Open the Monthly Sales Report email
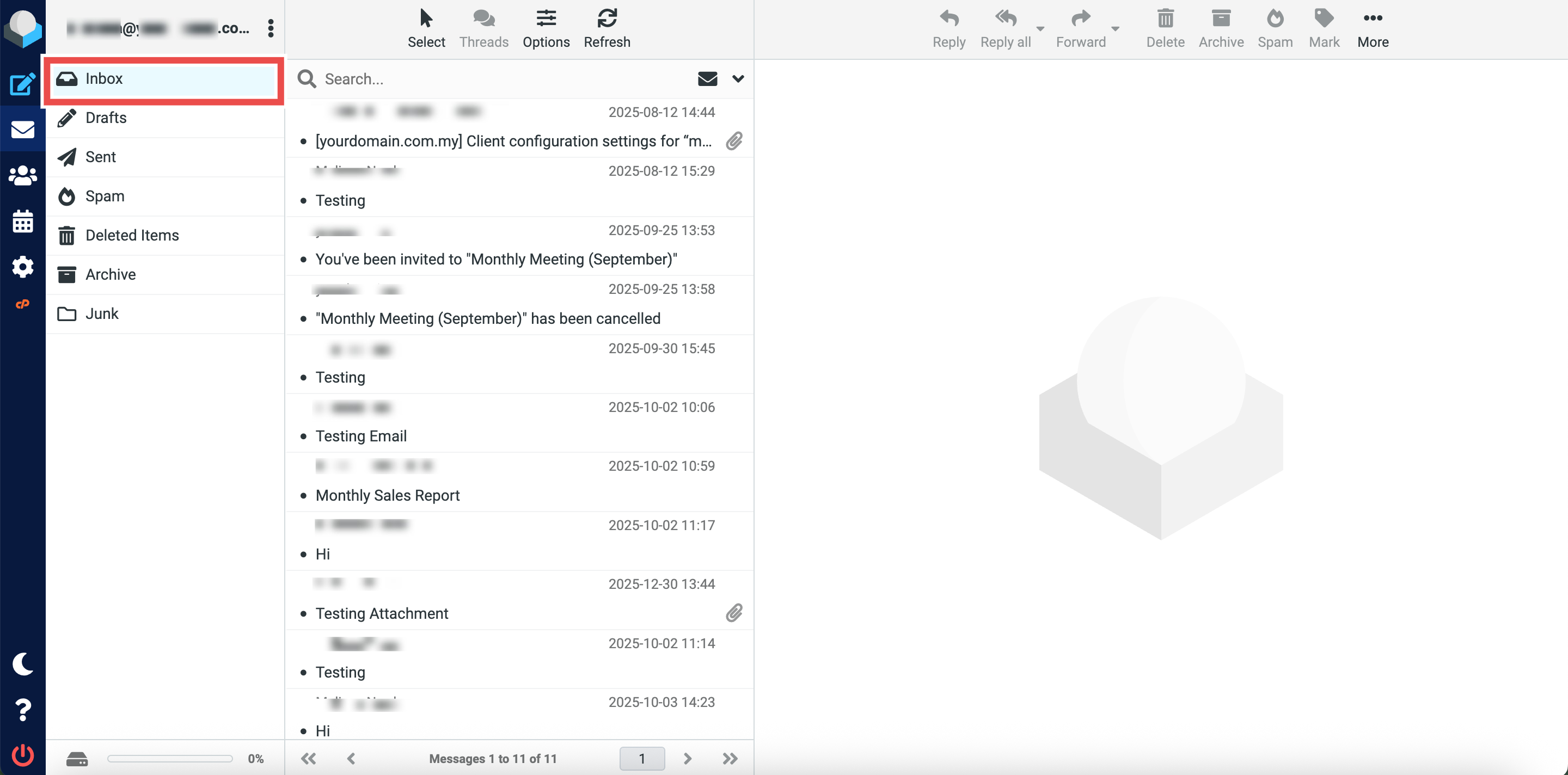Screen dimensions: 1568x775 (x=387, y=495)
